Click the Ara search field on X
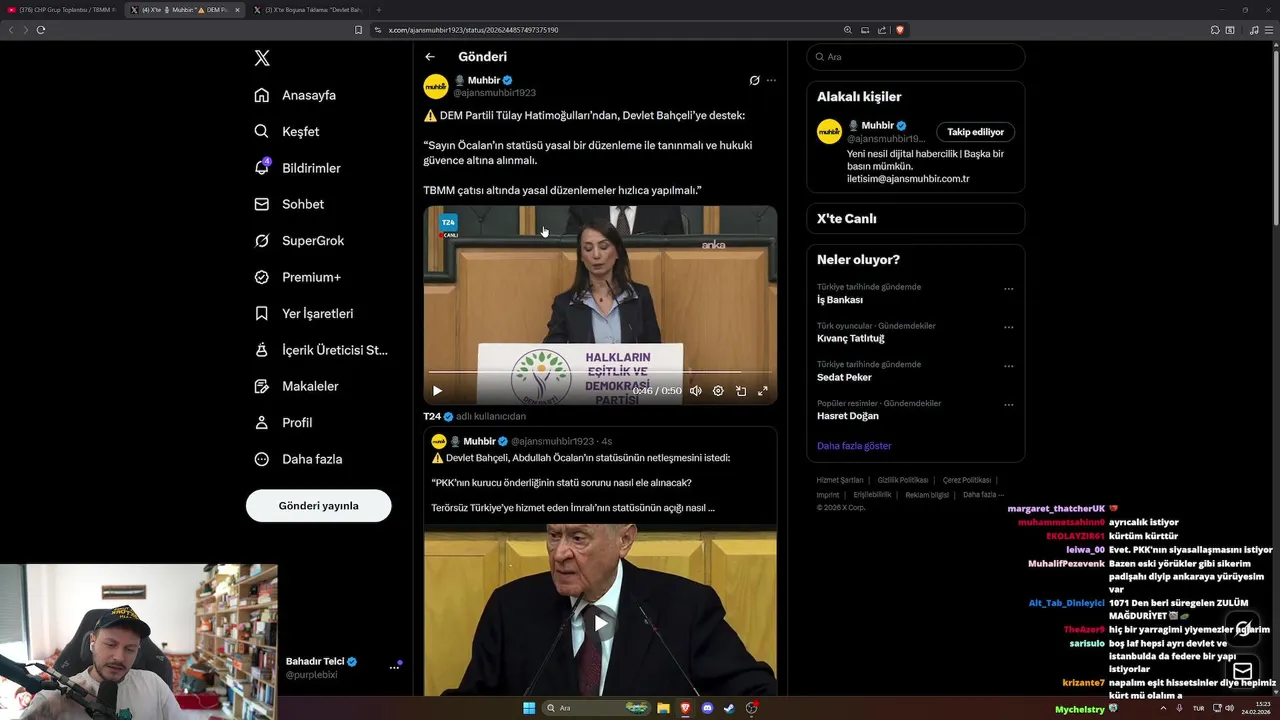Viewport: 1280px width, 720px height. (x=915, y=57)
